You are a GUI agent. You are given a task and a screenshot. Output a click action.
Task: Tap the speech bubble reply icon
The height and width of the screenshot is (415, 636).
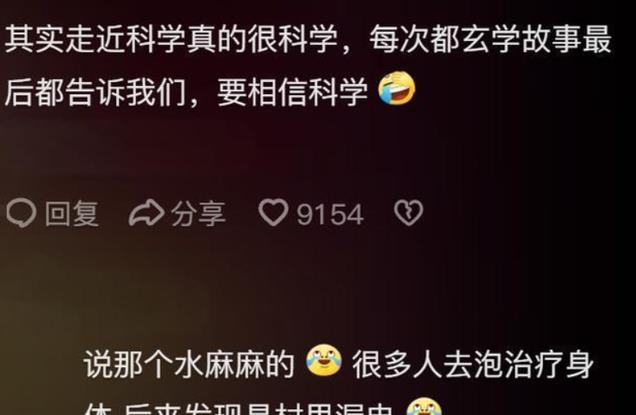pyautogui.click(x=21, y=213)
